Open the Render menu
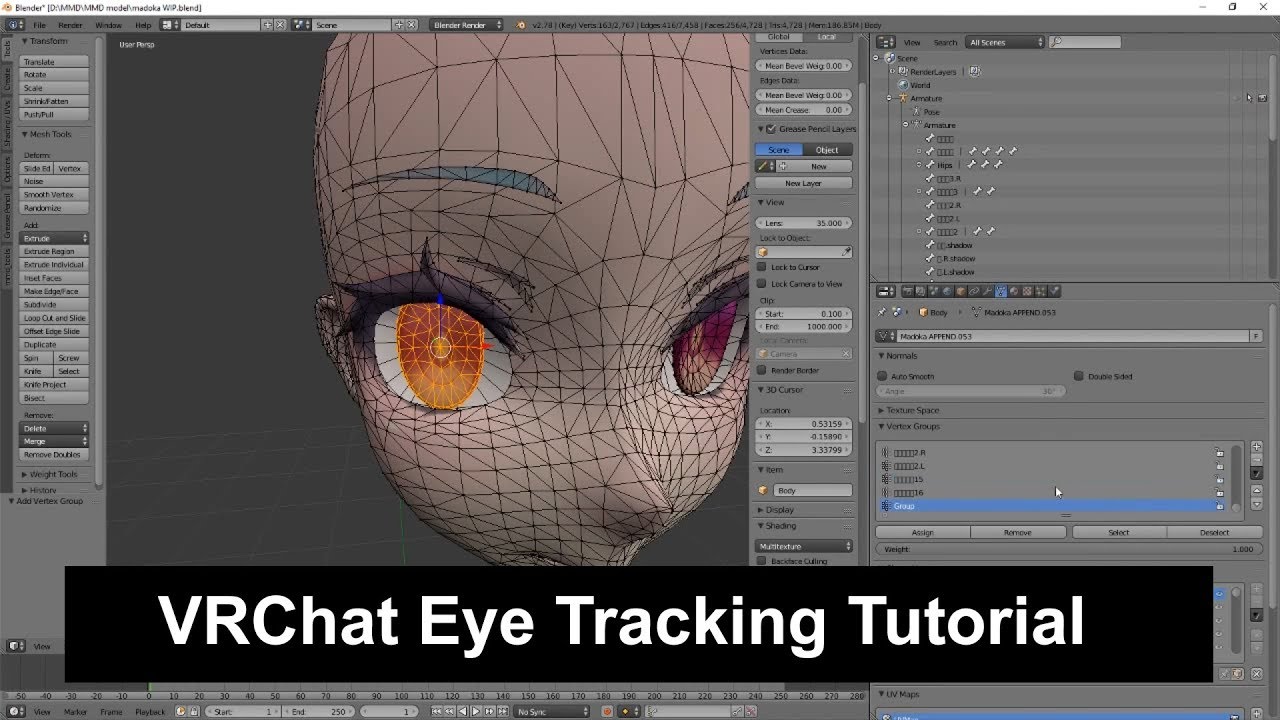This screenshot has width=1280, height=720. point(70,24)
